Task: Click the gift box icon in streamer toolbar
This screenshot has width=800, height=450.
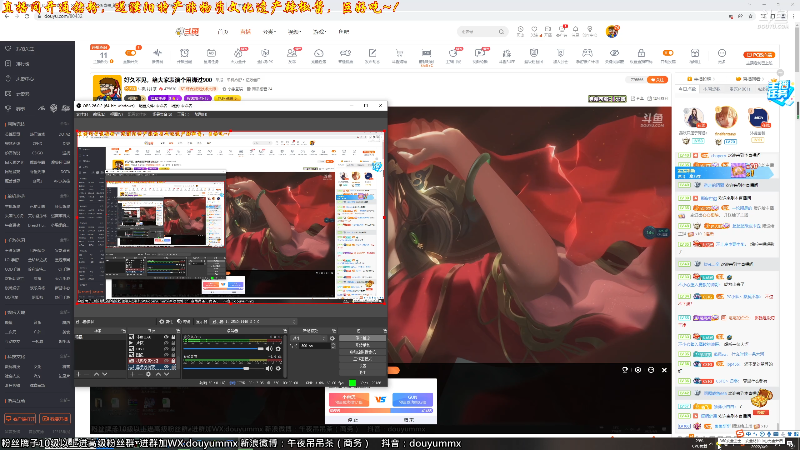Action: coord(695,53)
